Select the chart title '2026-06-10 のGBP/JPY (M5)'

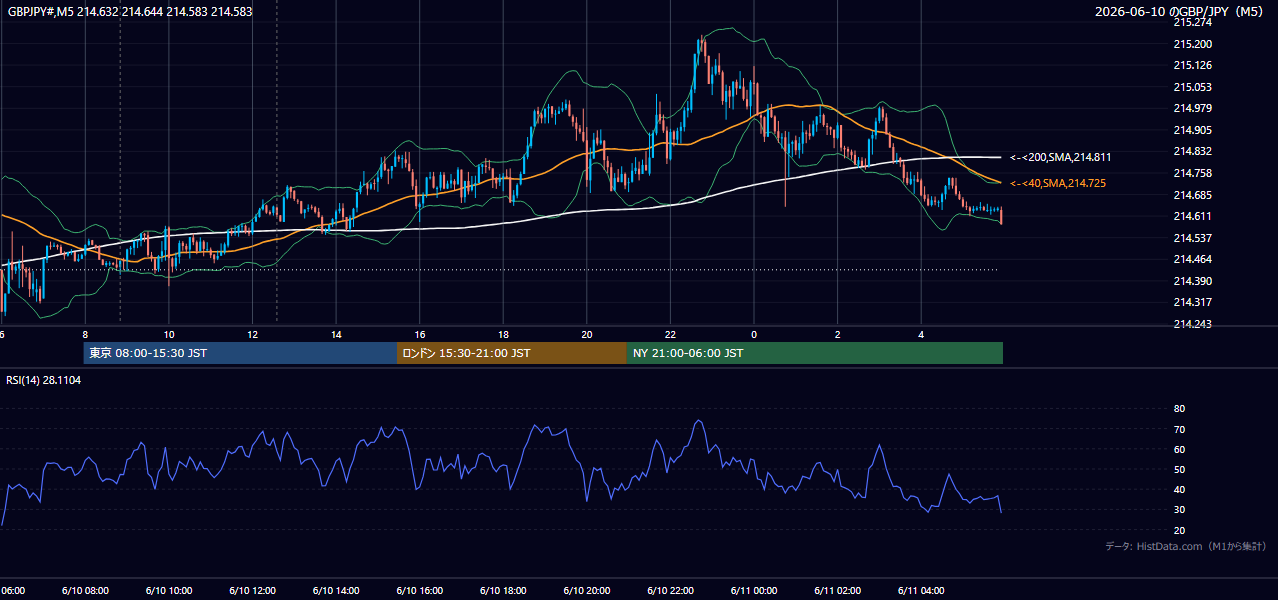[1180, 12]
